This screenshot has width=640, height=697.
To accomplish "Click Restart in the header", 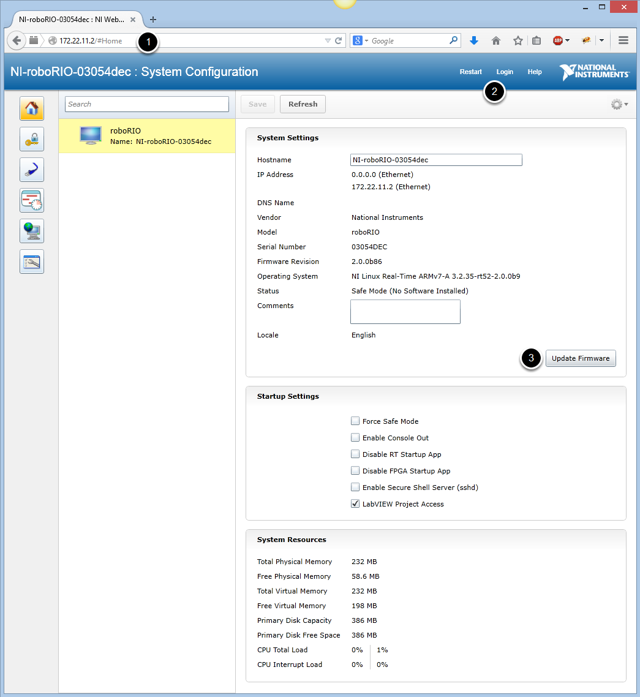I will (470, 72).
